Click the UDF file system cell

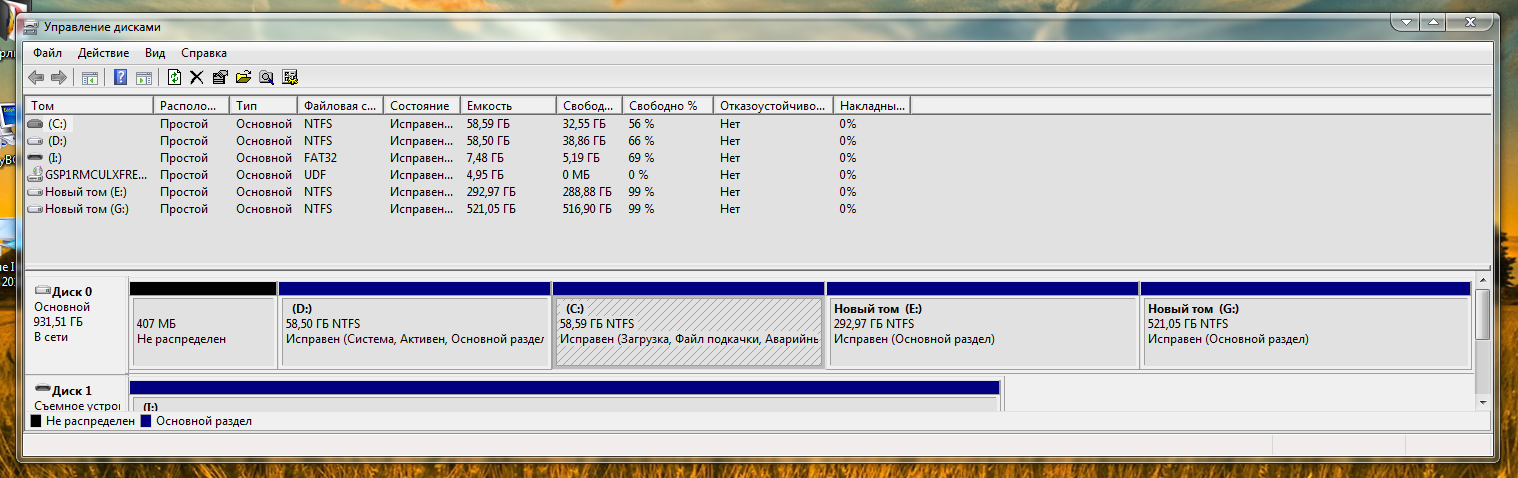pyautogui.click(x=315, y=175)
